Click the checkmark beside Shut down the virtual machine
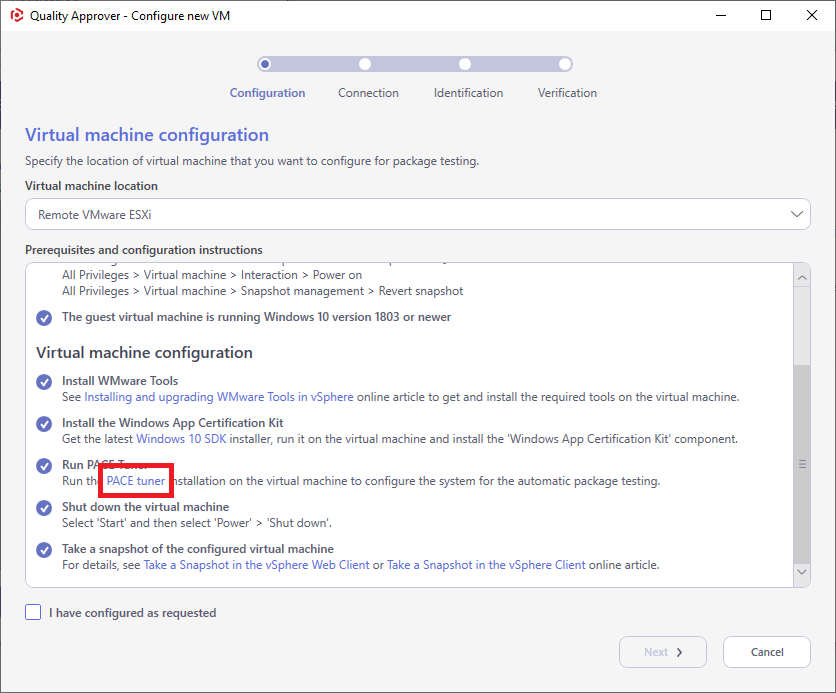The height and width of the screenshot is (693, 836). (44, 507)
